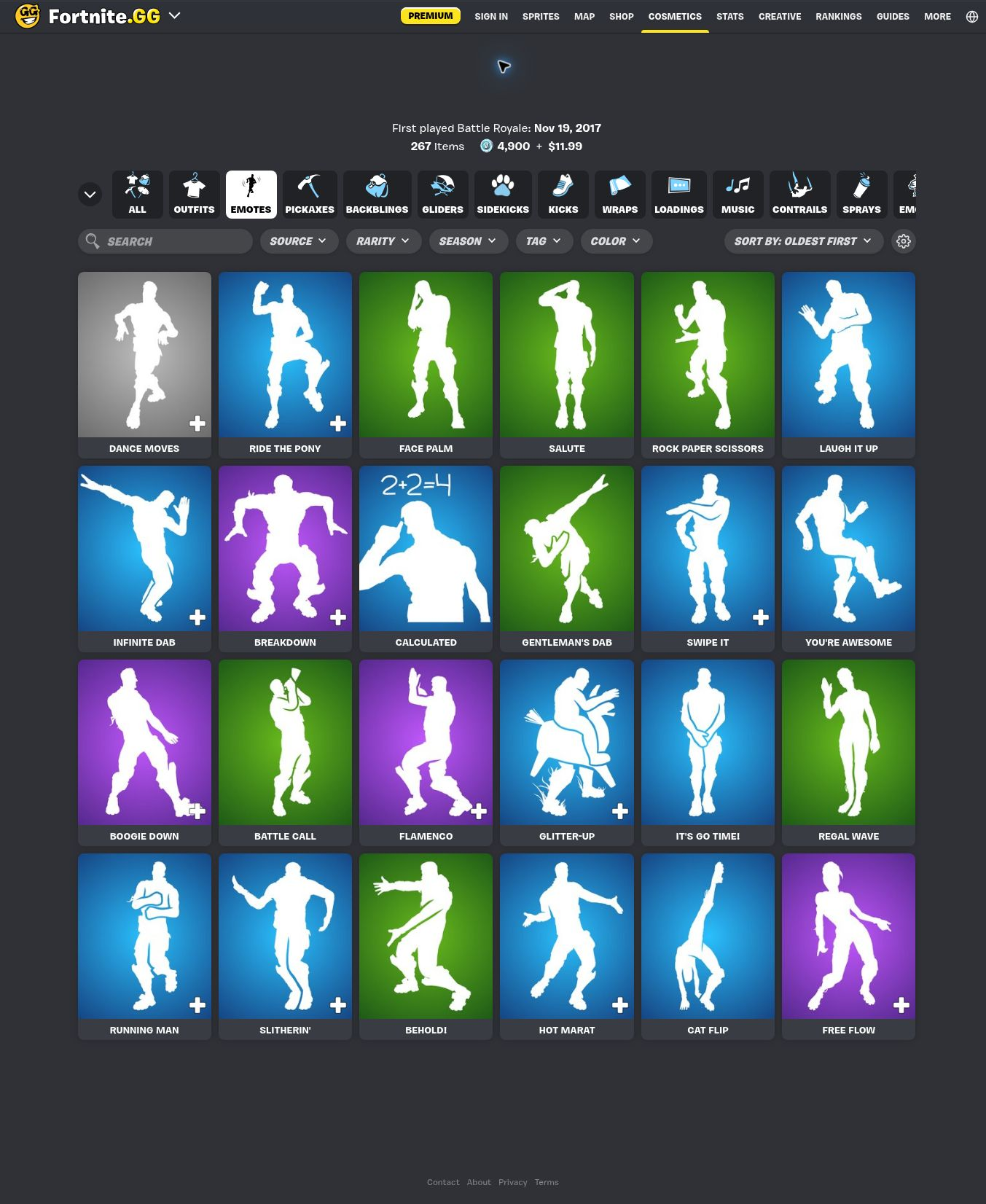Image resolution: width=986 pixels, height=1204 pixels.
Task: Toggle plus on Dance Moves emote
Action: (197, 423)
